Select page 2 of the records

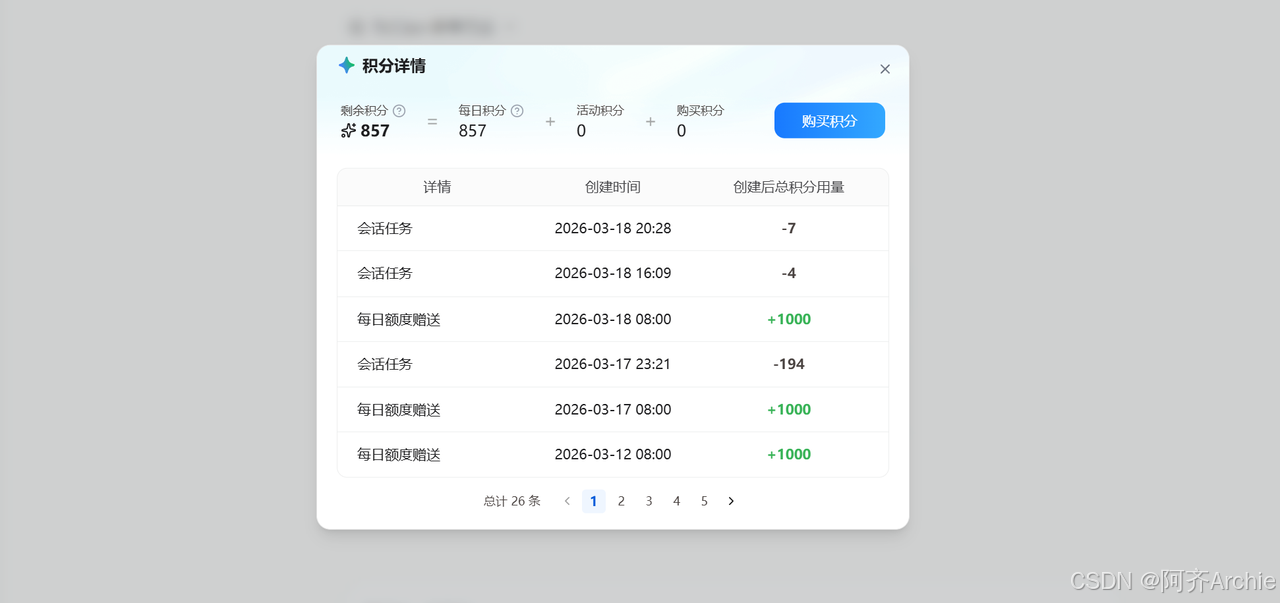pos(621,500)
